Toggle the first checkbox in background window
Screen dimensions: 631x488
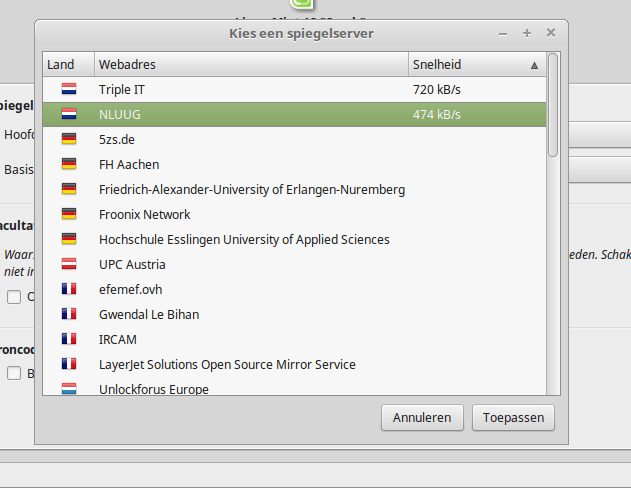(x=14, y=297)
